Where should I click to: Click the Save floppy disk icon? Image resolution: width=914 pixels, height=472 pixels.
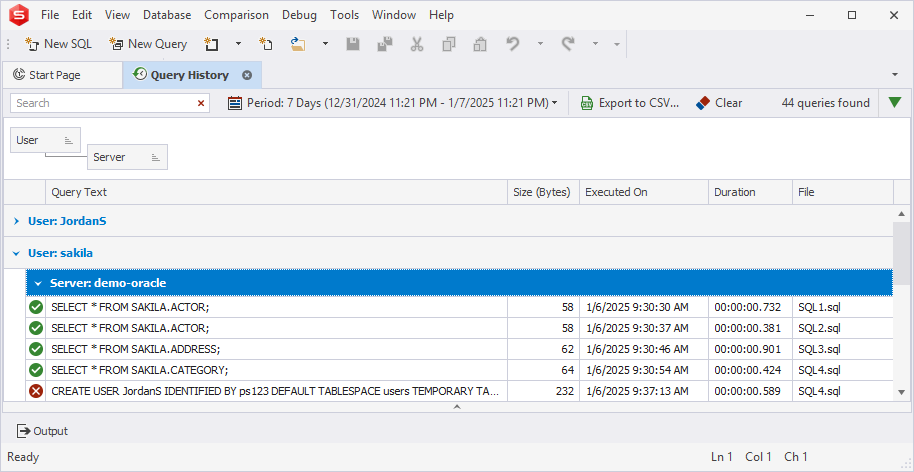point(353,44)
